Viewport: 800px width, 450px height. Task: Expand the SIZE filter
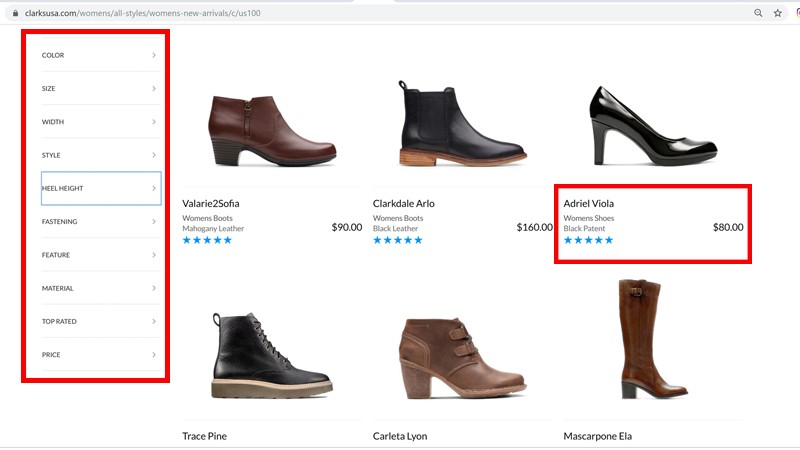click(x=98, y=89)
